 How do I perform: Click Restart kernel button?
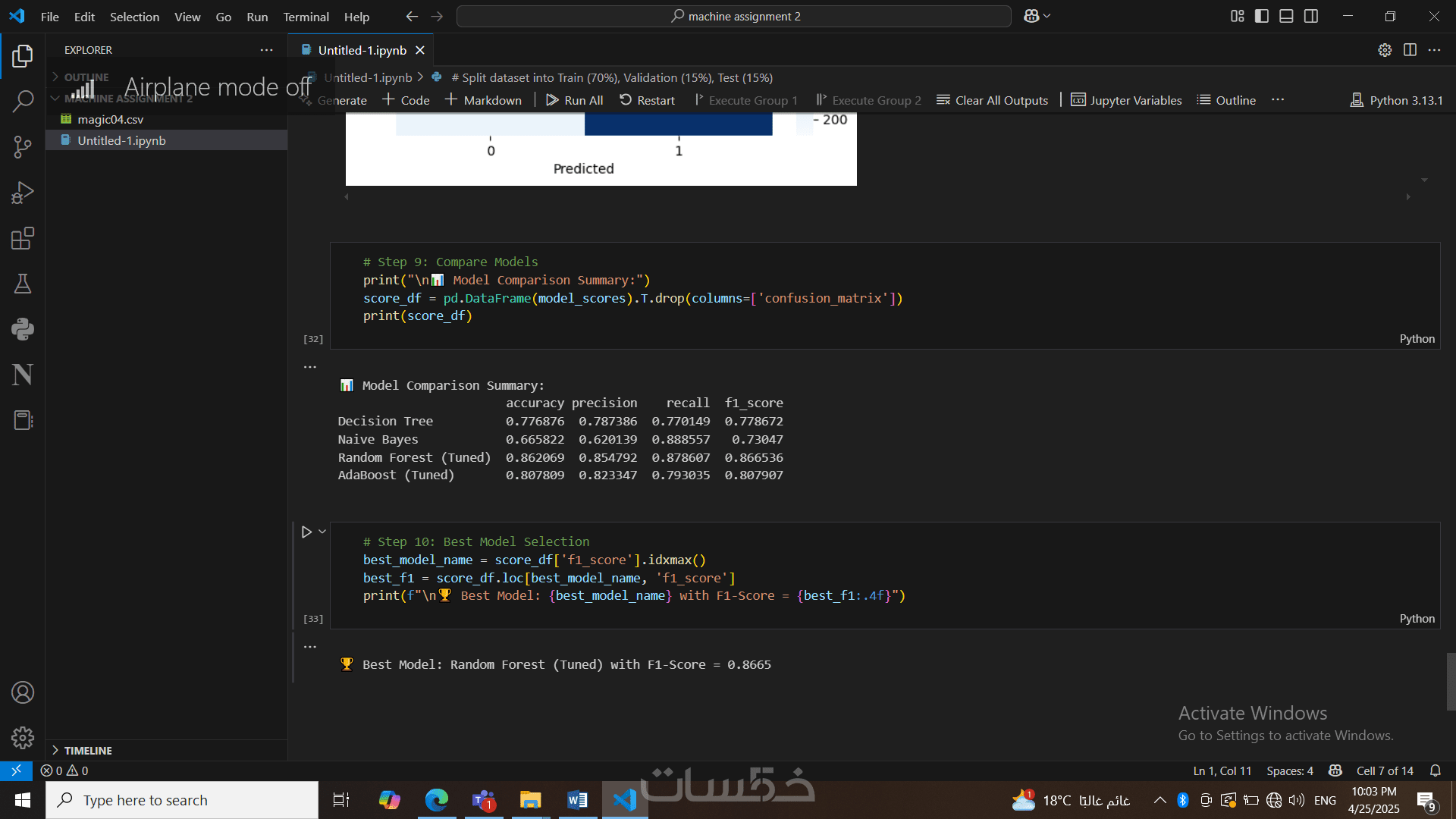pyautogui.click(x=647, y=100)
